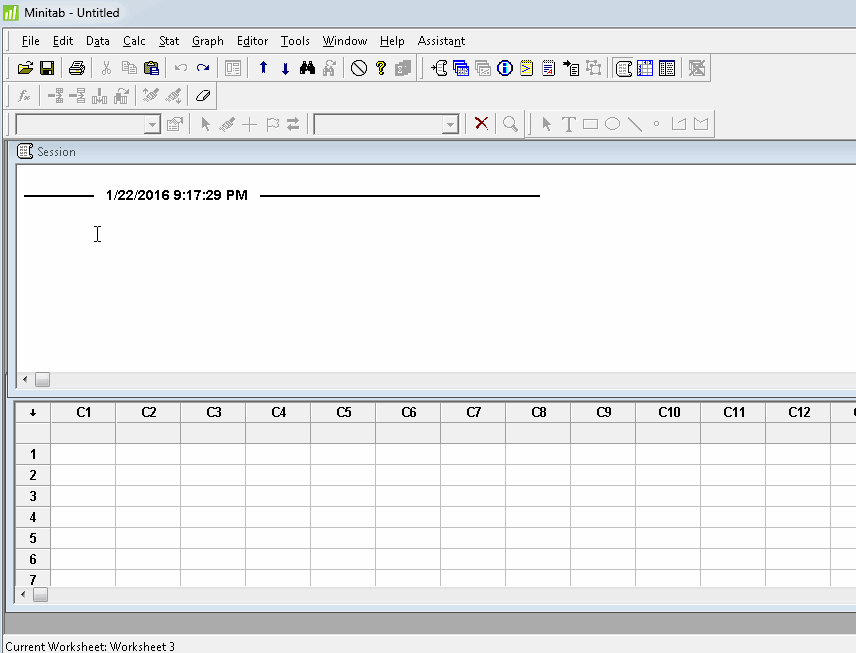856x653 pixels.
Task: Cancel the operation using the prohibition icon
Action: point(358,67)
